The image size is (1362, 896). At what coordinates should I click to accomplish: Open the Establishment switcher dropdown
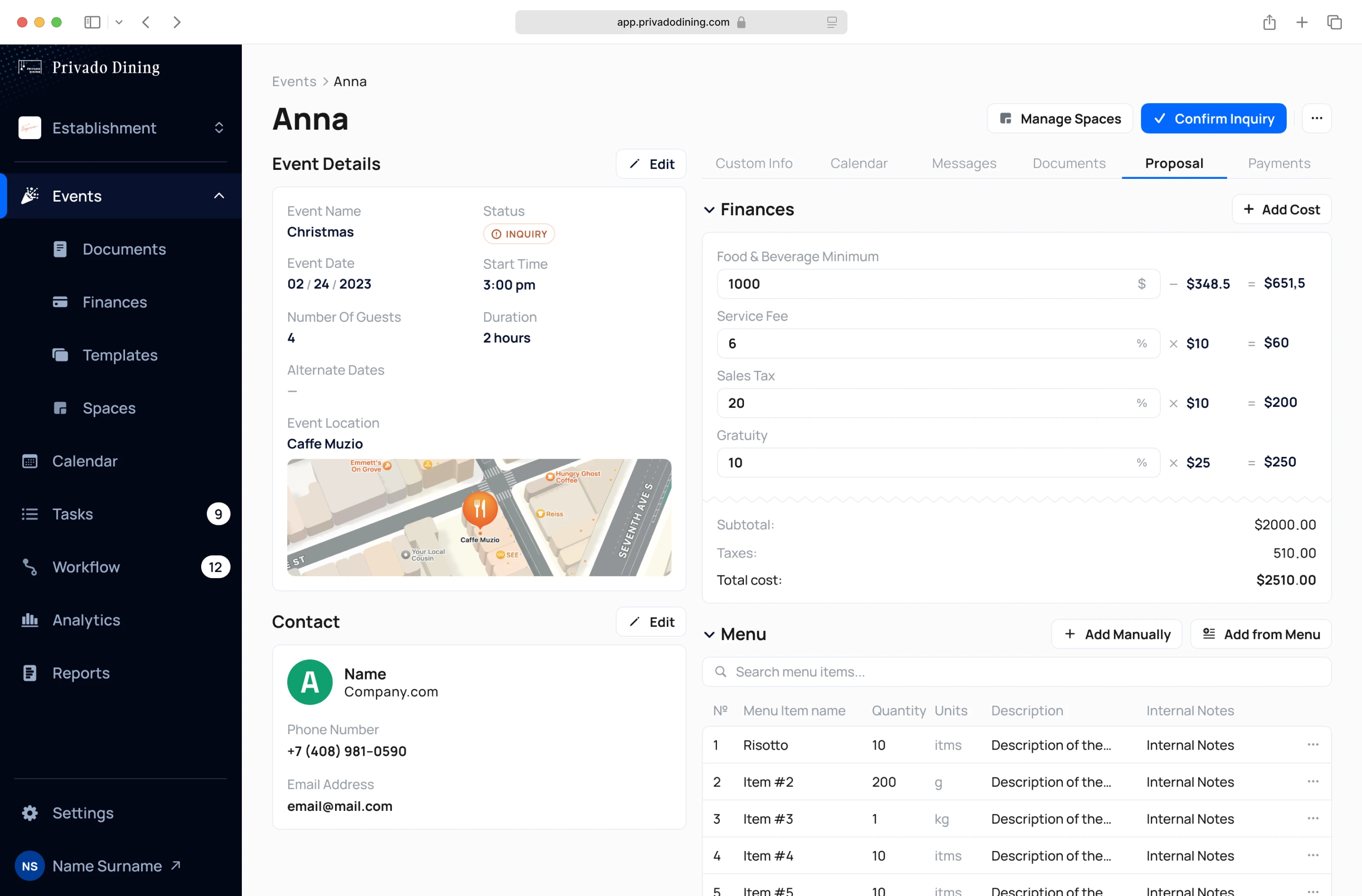point(219,128)
